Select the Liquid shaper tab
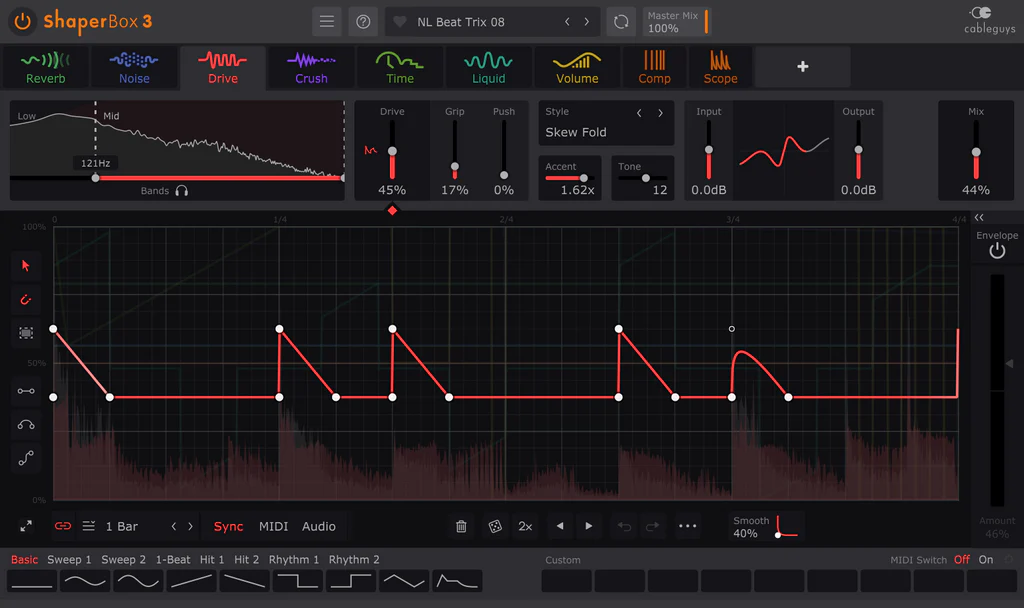Viewport: 1024px width, 608px height. pyautogui.click(x=488, y=67)
